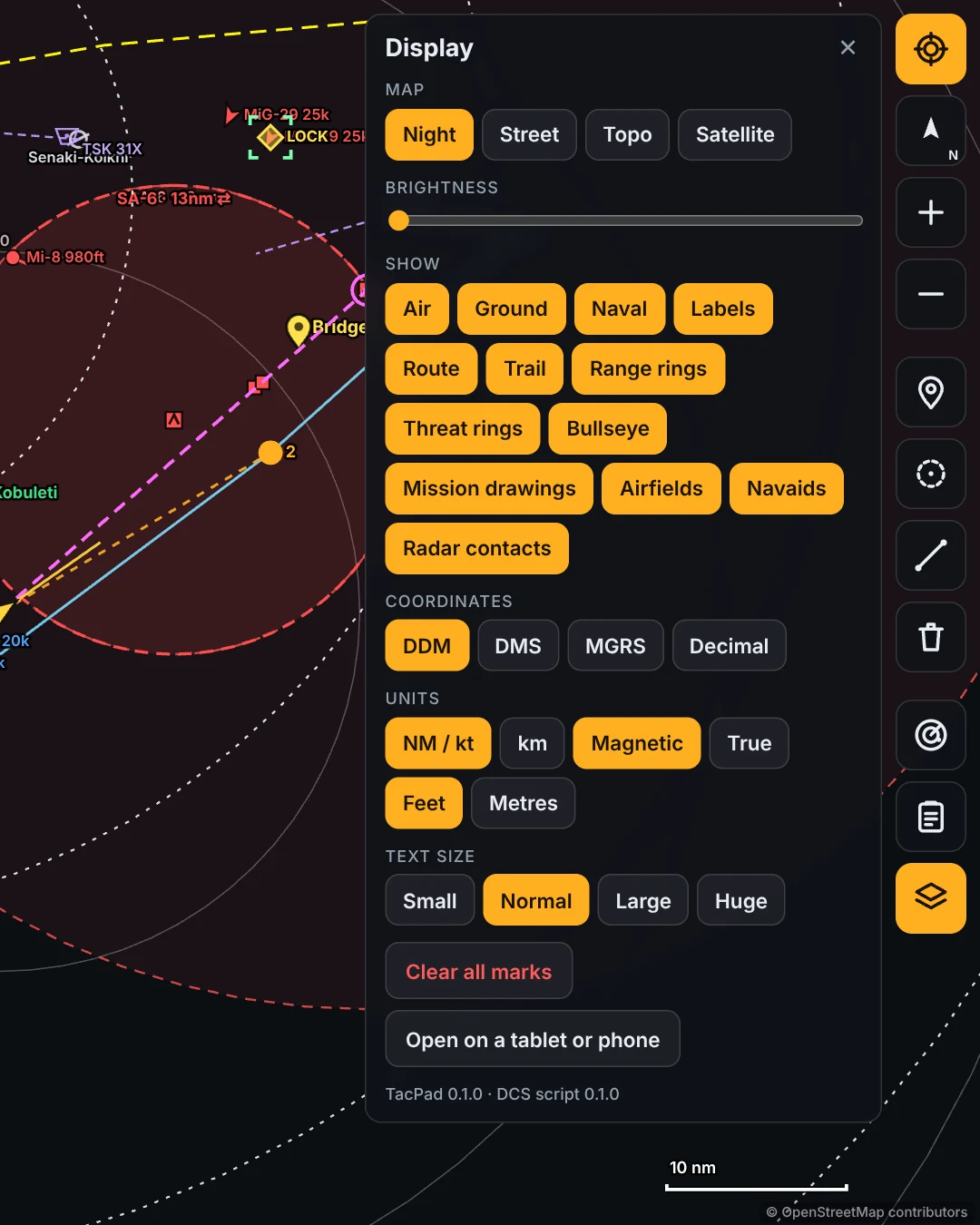This screenshot has width=980, height=1225.
Task: Toggle Labels visibility
Action: (723, 309)
